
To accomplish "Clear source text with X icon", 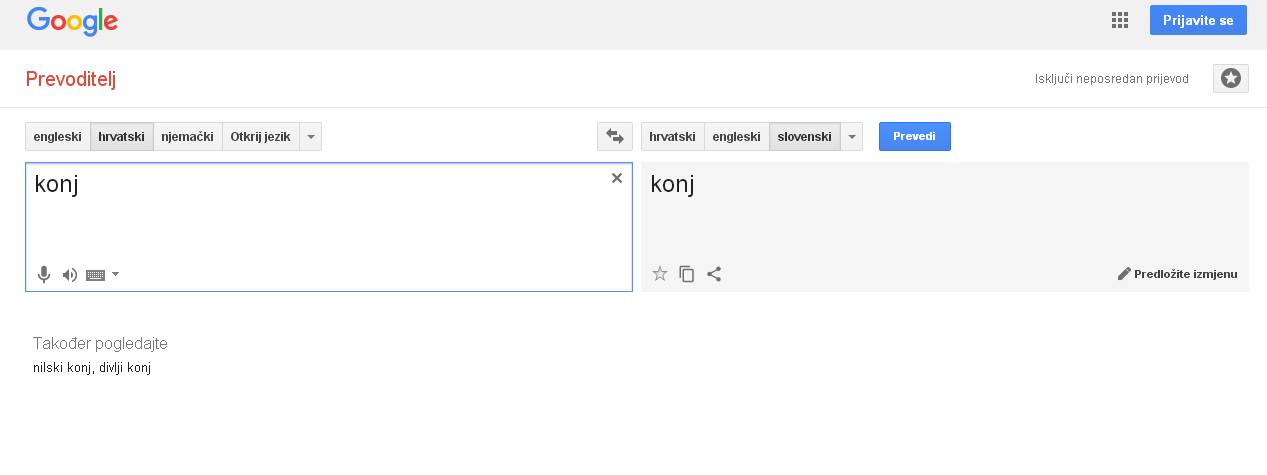I will click(617, 178).
